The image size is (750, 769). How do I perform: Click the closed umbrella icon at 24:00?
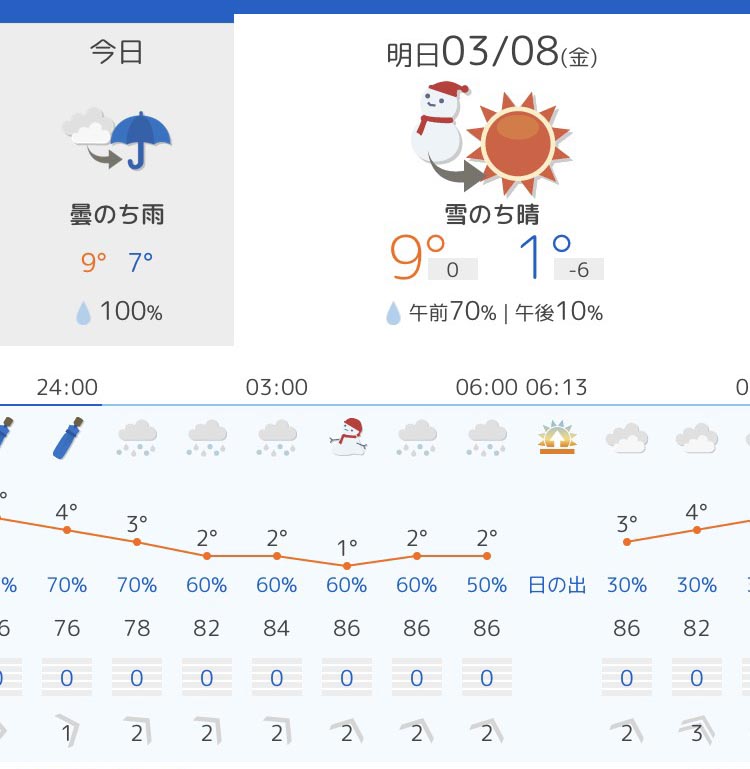pos(68,437)
